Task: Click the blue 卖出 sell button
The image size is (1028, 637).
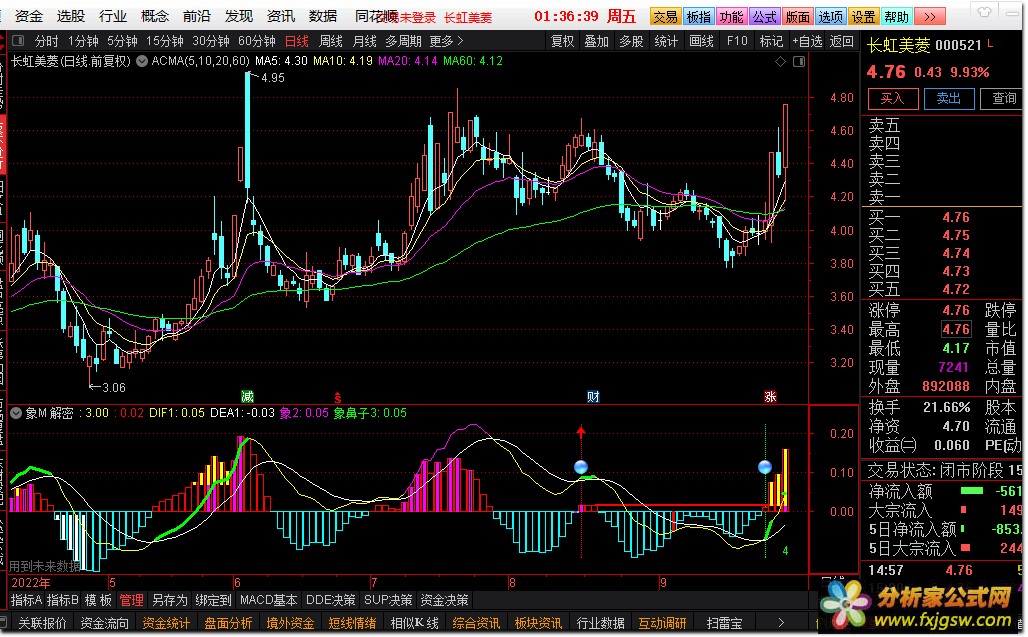Action: point(948,99)
